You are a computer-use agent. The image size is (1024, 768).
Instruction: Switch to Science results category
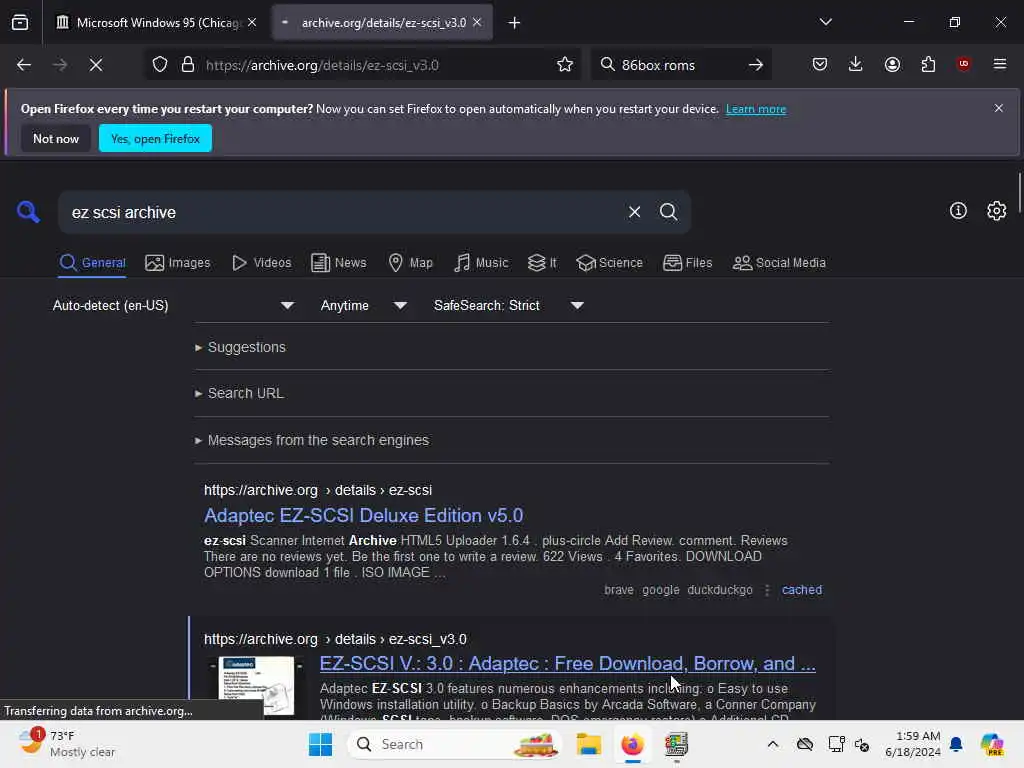[x=609, y=263]
